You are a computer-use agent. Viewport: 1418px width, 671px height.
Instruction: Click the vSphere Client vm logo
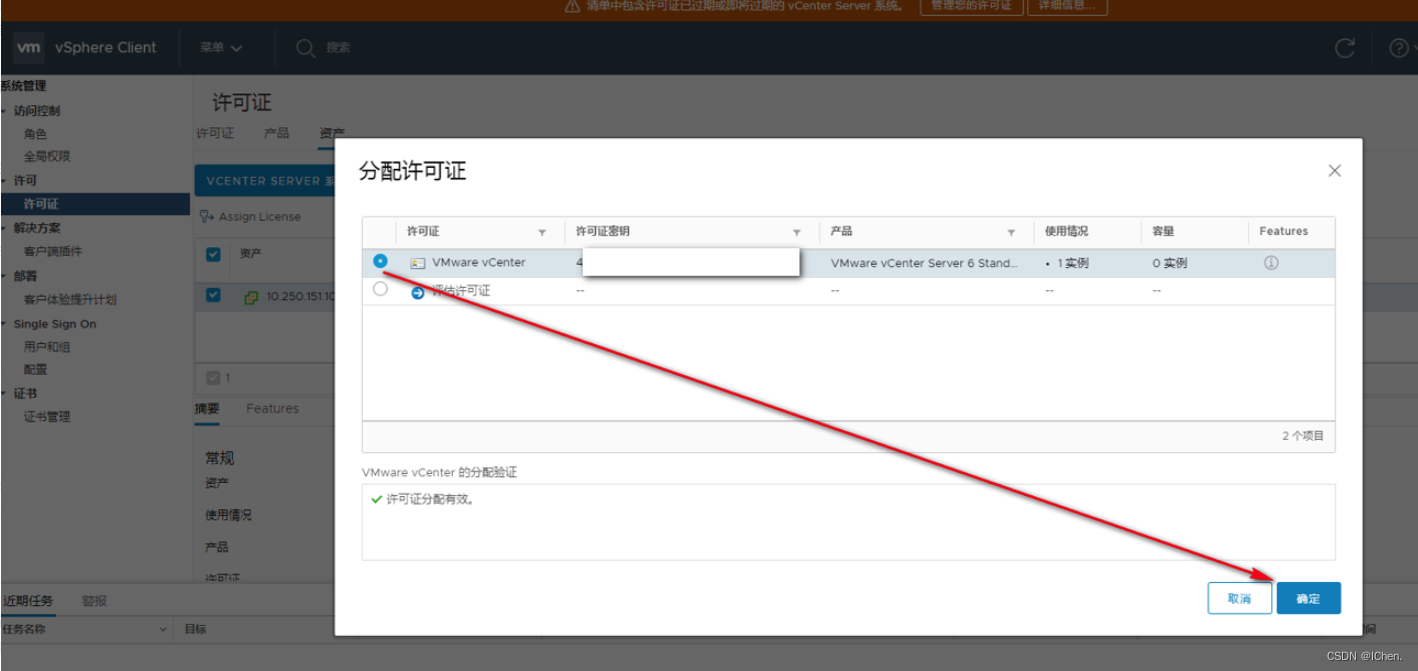pos(28,47)
